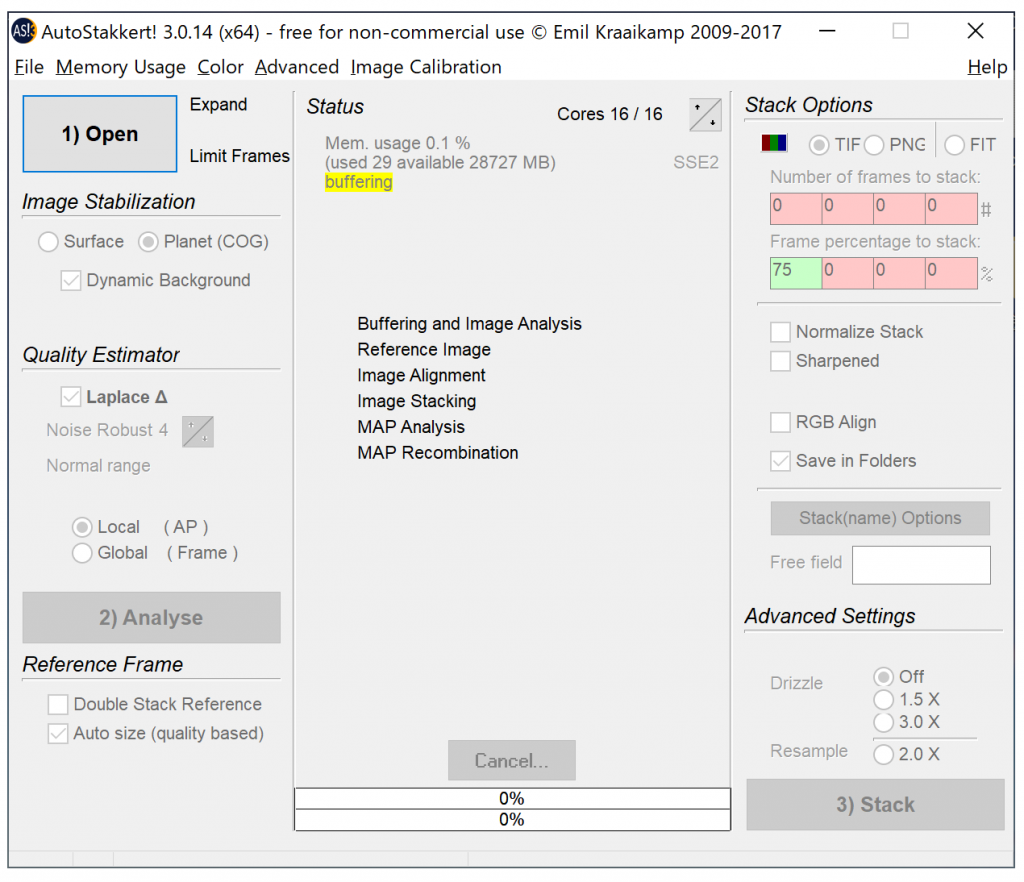Viewport: 1024px width, 882px height.
Task: Click the lower 0% progress bar
Action: point(512,820)
